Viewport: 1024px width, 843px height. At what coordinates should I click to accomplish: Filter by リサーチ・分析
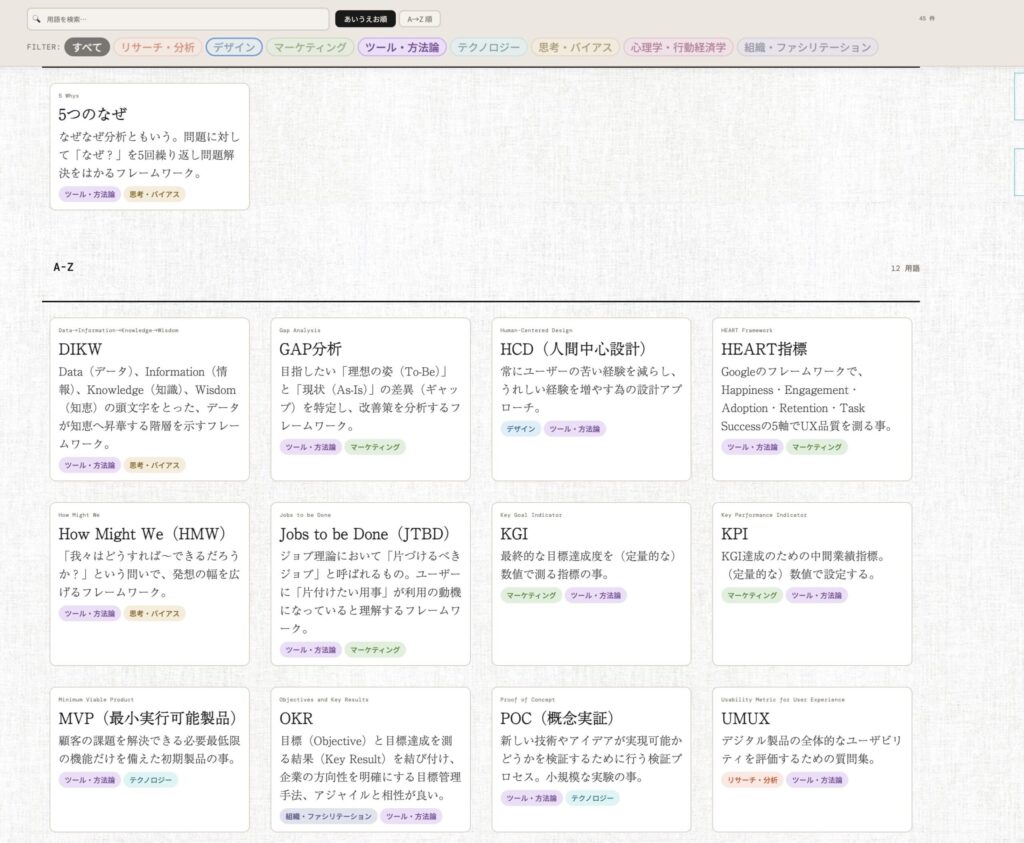(x=157, y=47)
